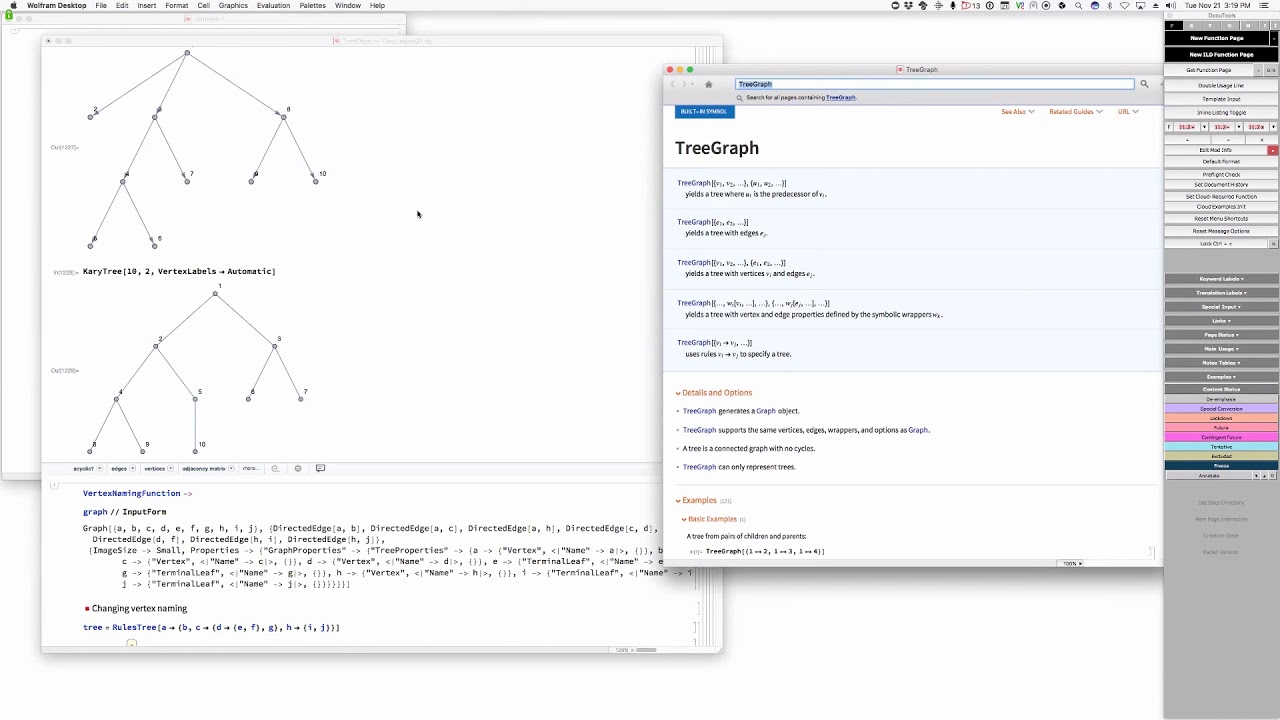Open the 'acyclic?' suggestion dropdown
The width and height of the screenshot is (1280, 720).
[100, 468]
